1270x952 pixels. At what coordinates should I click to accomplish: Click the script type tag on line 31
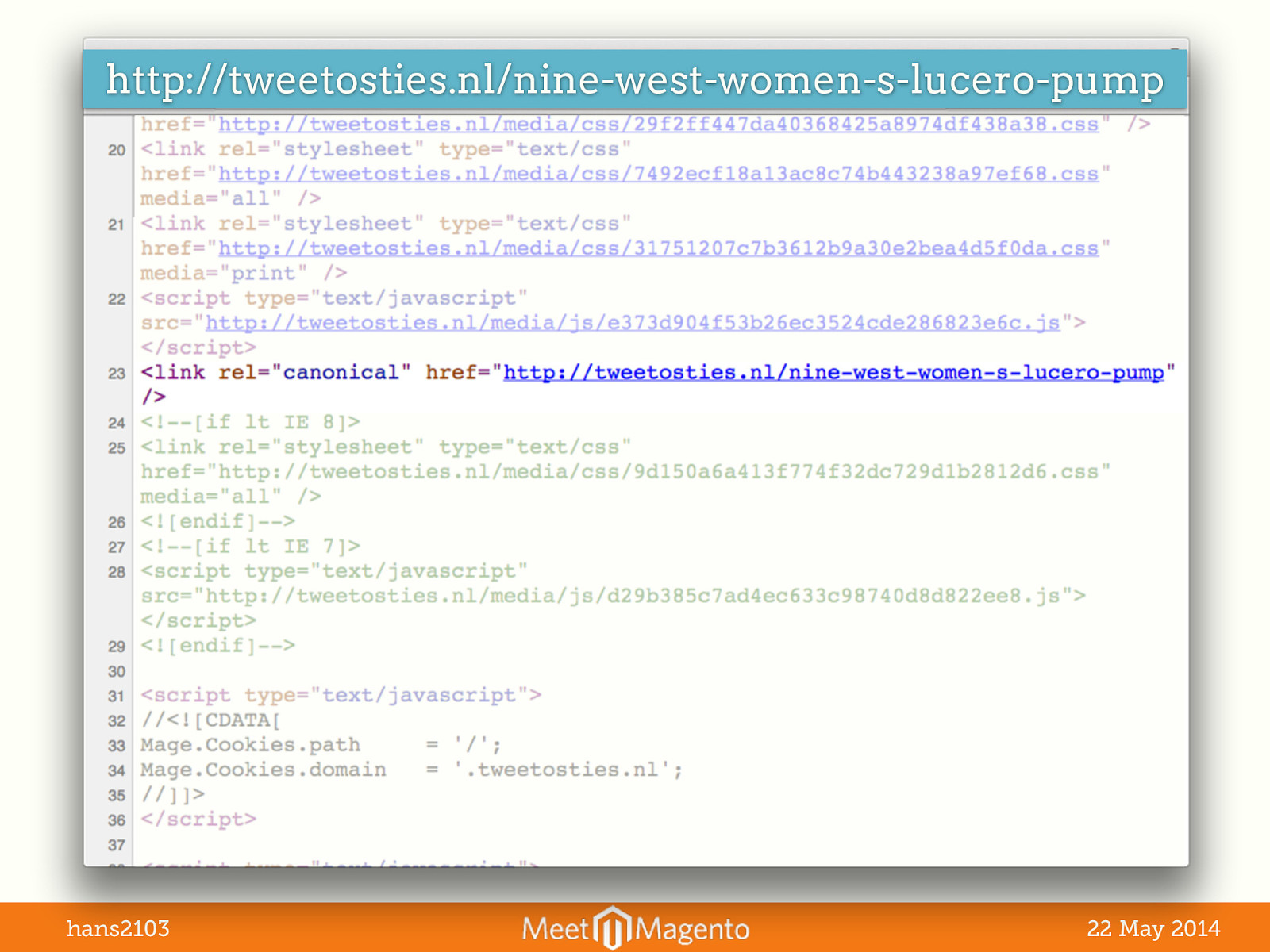pyautogui.click(x=341, y=695)
